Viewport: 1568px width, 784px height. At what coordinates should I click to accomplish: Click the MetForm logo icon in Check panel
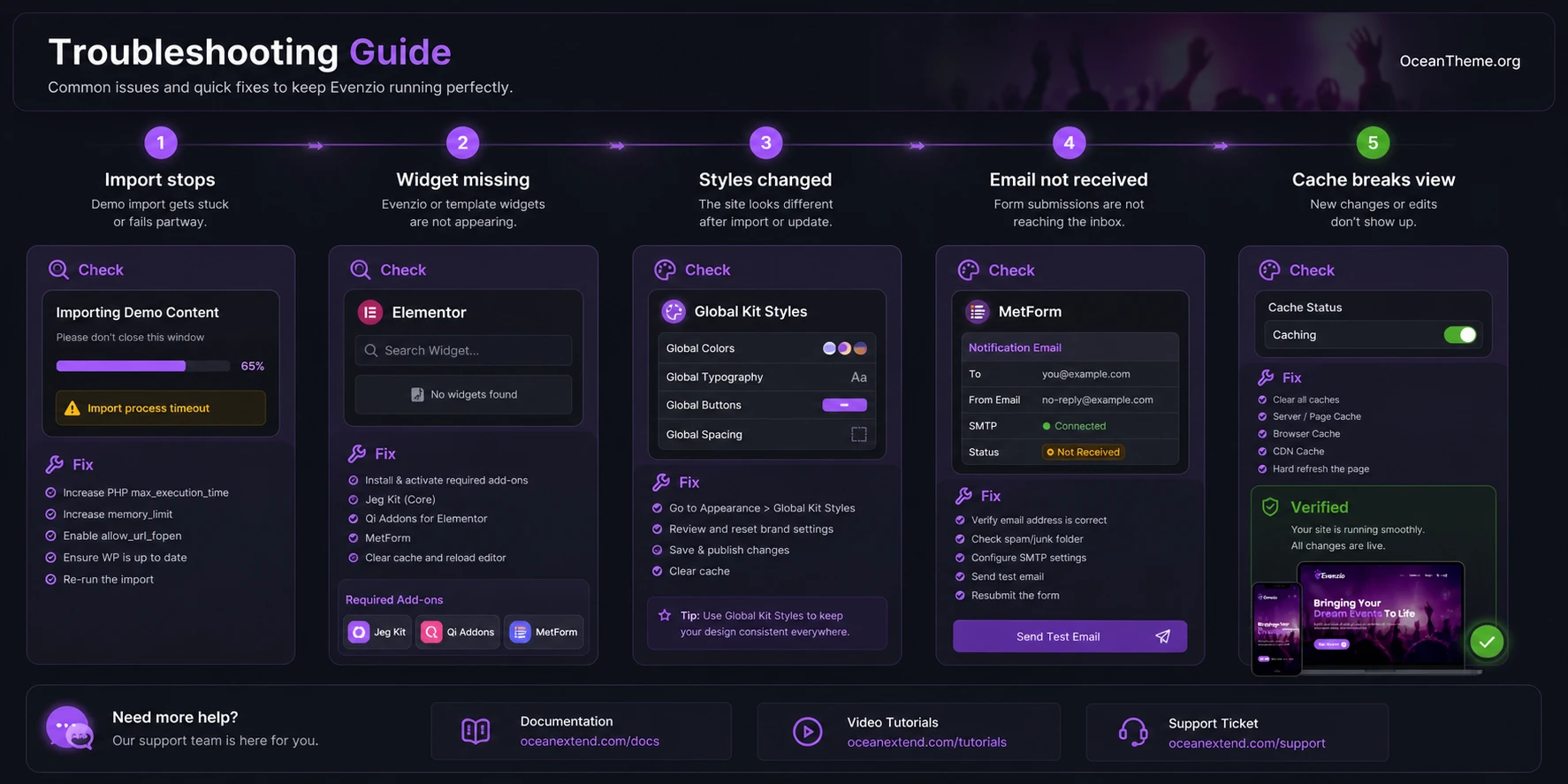click(x=977, y=311)
